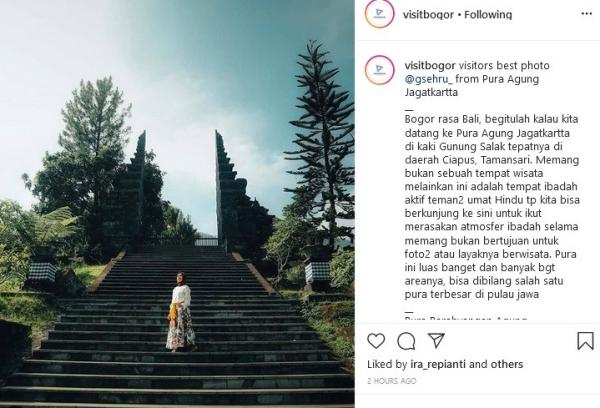Click the 2 HOURS AGO timestamp

(x=391, y=381)
